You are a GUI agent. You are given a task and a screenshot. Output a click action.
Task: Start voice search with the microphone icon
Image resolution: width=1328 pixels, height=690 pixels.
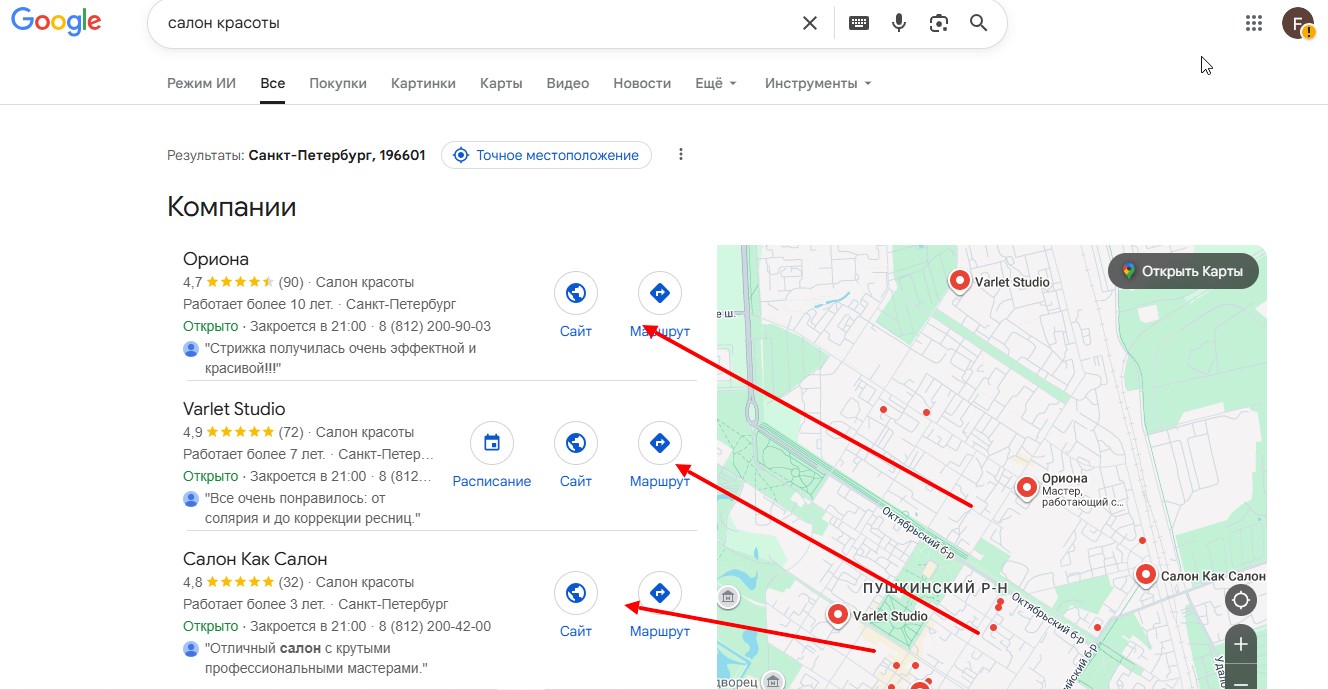pyautogui.click(x=899, y=23)
